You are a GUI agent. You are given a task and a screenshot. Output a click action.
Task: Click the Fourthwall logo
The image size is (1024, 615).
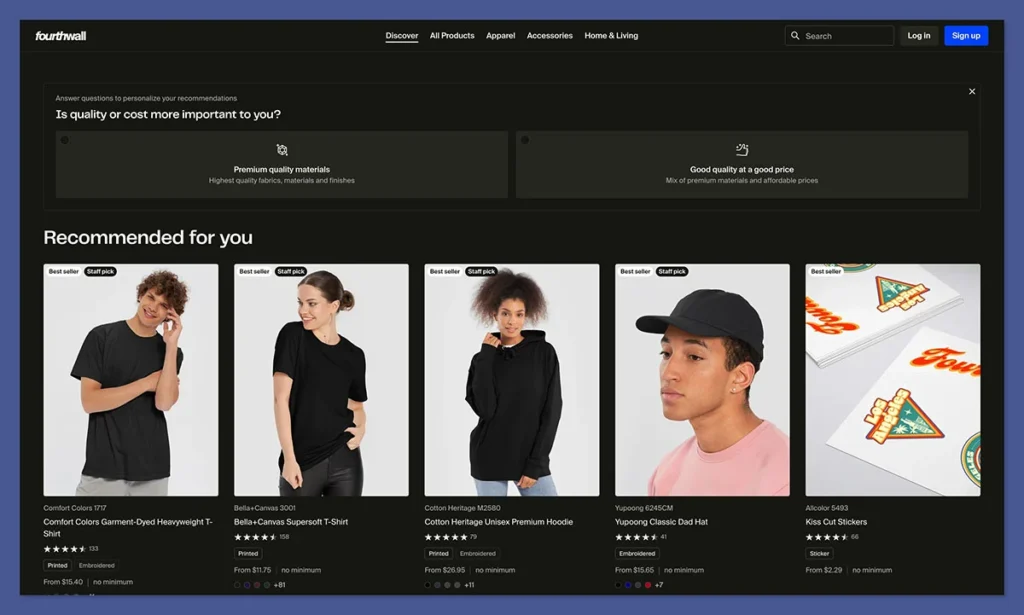[x=61, y=36]
